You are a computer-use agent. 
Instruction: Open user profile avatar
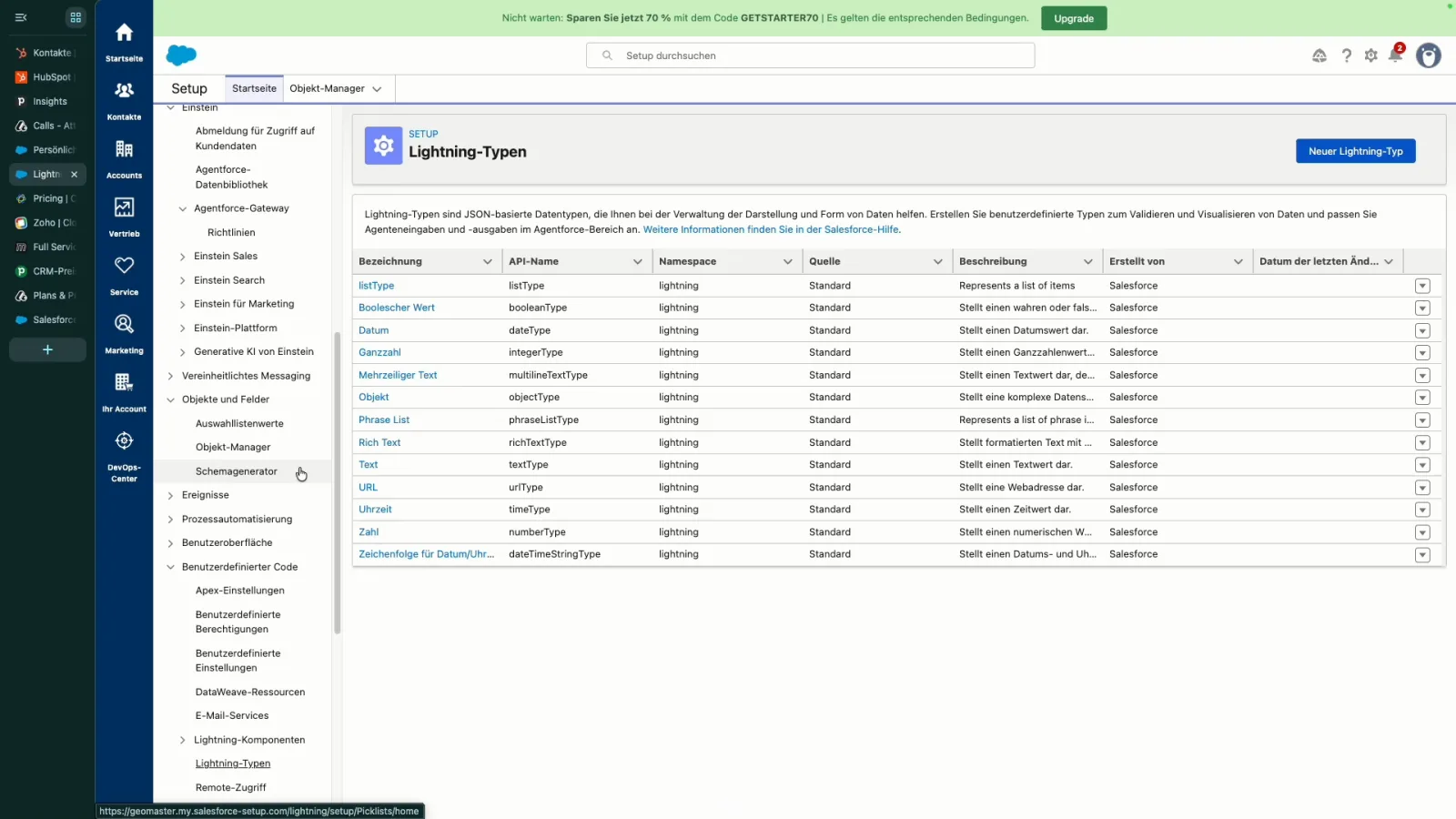[1429, 56]
